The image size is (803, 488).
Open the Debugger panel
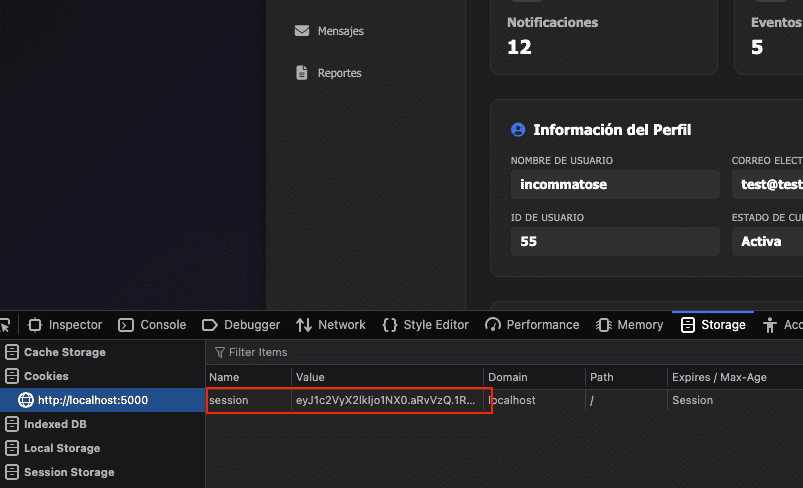pyautogui.click(x=241, y=325)
